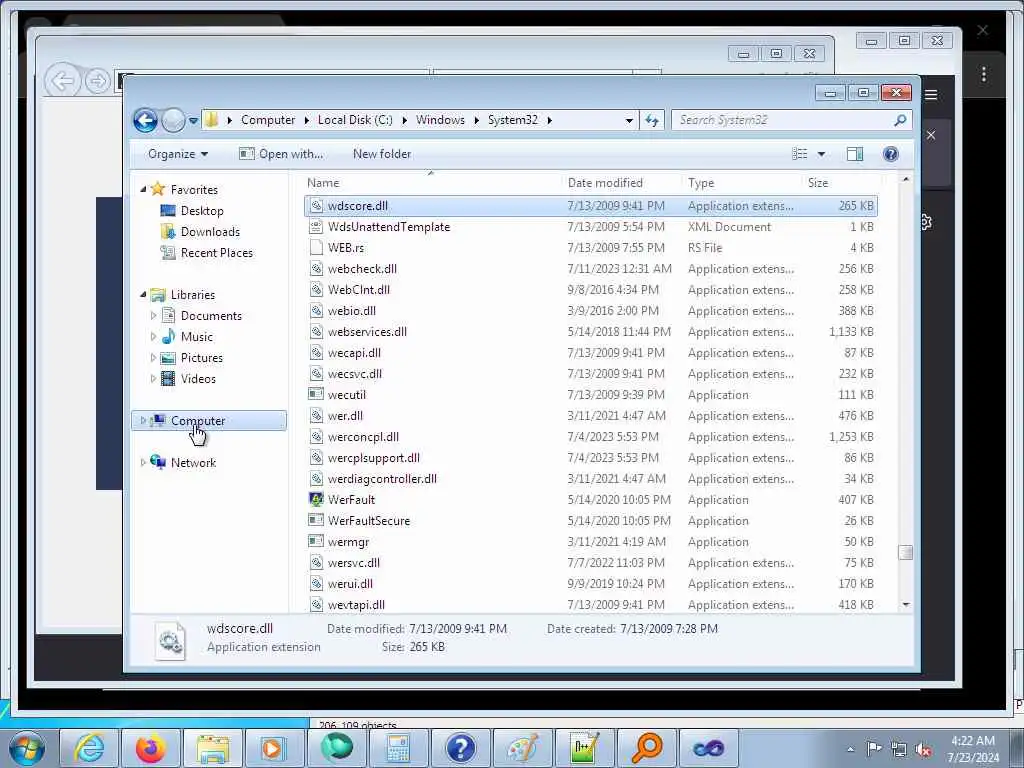Open the Calculator taskbar icon
Screen dimensions: 1024x768
pyautogui.click(x=398, y=748)
